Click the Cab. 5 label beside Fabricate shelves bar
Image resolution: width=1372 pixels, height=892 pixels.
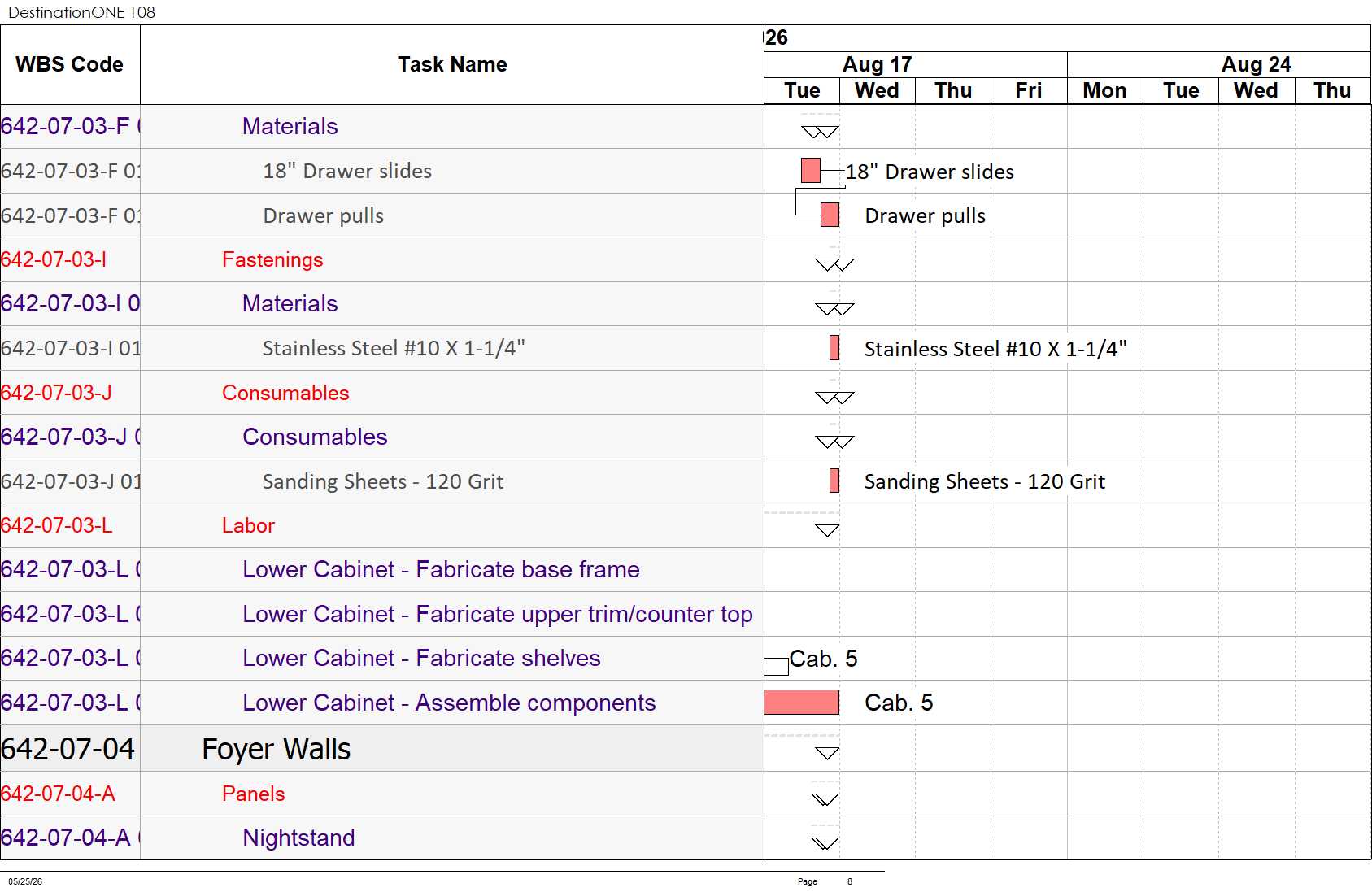(823, 659)
